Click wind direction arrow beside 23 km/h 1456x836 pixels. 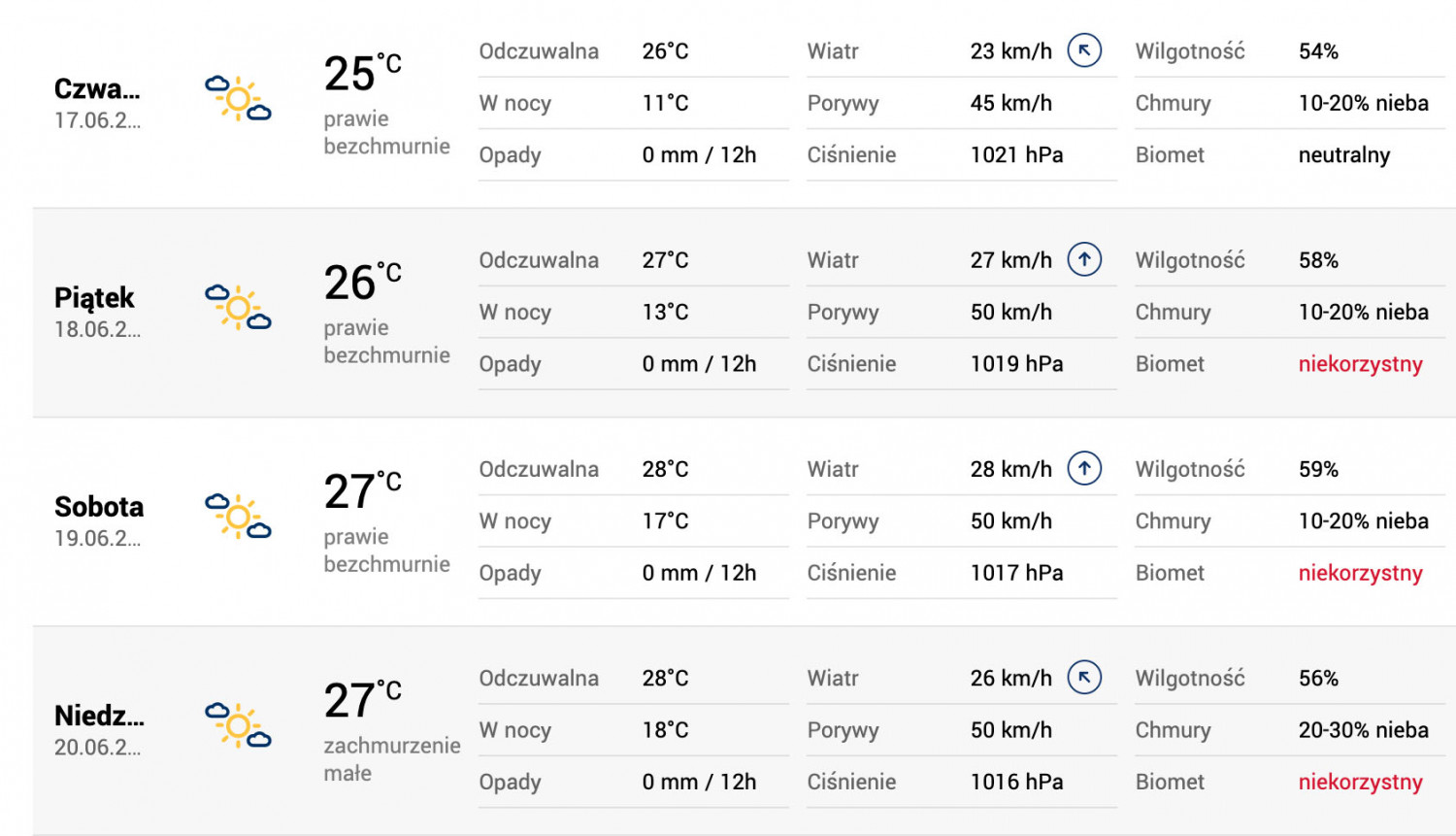pyautogui.click(x=1084, y=50)
